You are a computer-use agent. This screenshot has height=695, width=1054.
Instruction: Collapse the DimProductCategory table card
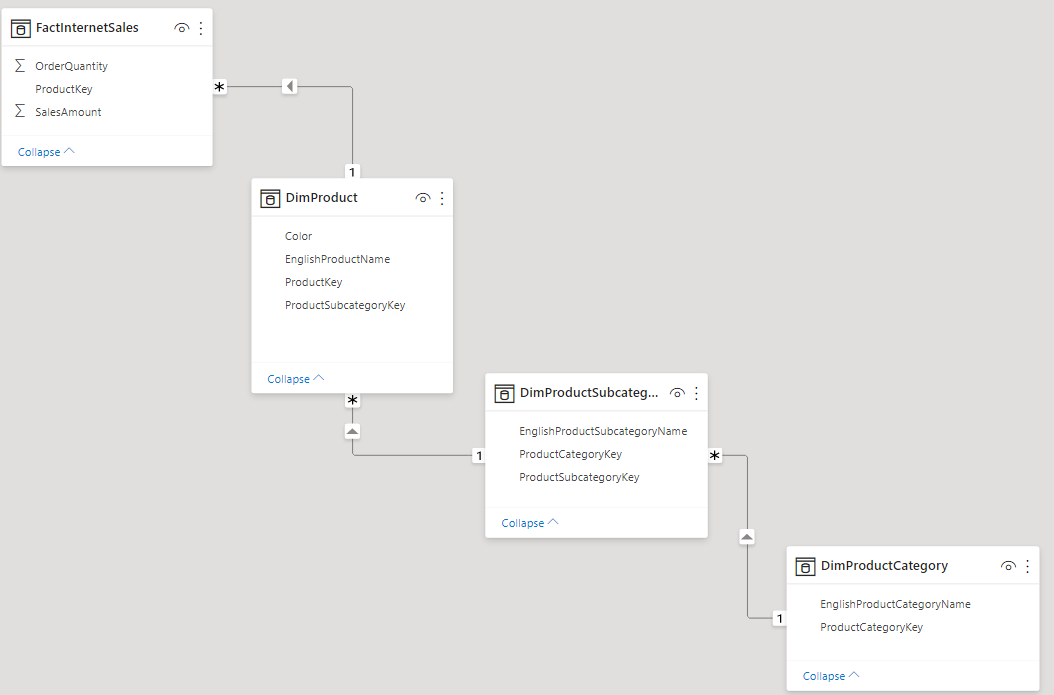tap(831, 676)
